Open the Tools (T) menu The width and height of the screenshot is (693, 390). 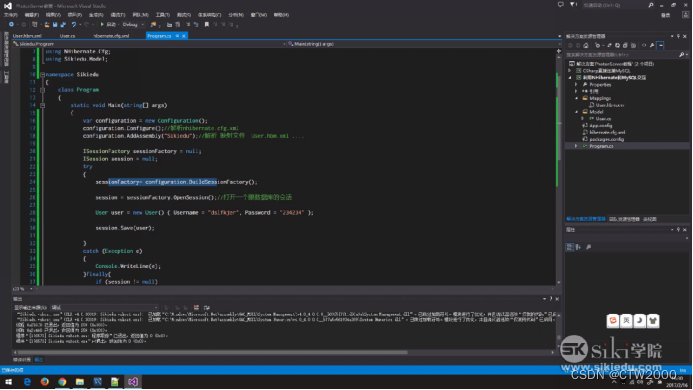(x=163, y=15)
